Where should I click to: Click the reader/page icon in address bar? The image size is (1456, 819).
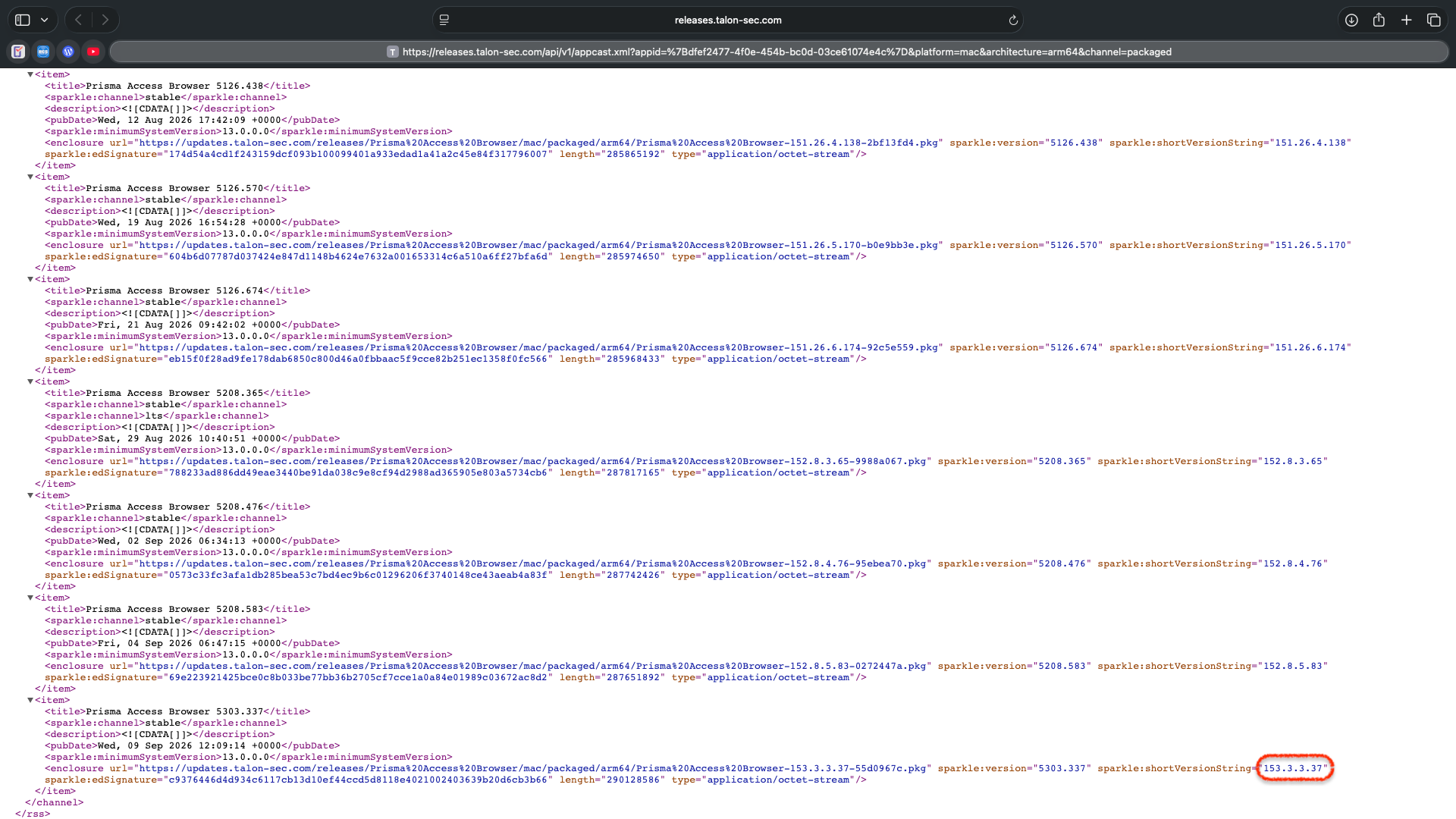coord(444,20)
